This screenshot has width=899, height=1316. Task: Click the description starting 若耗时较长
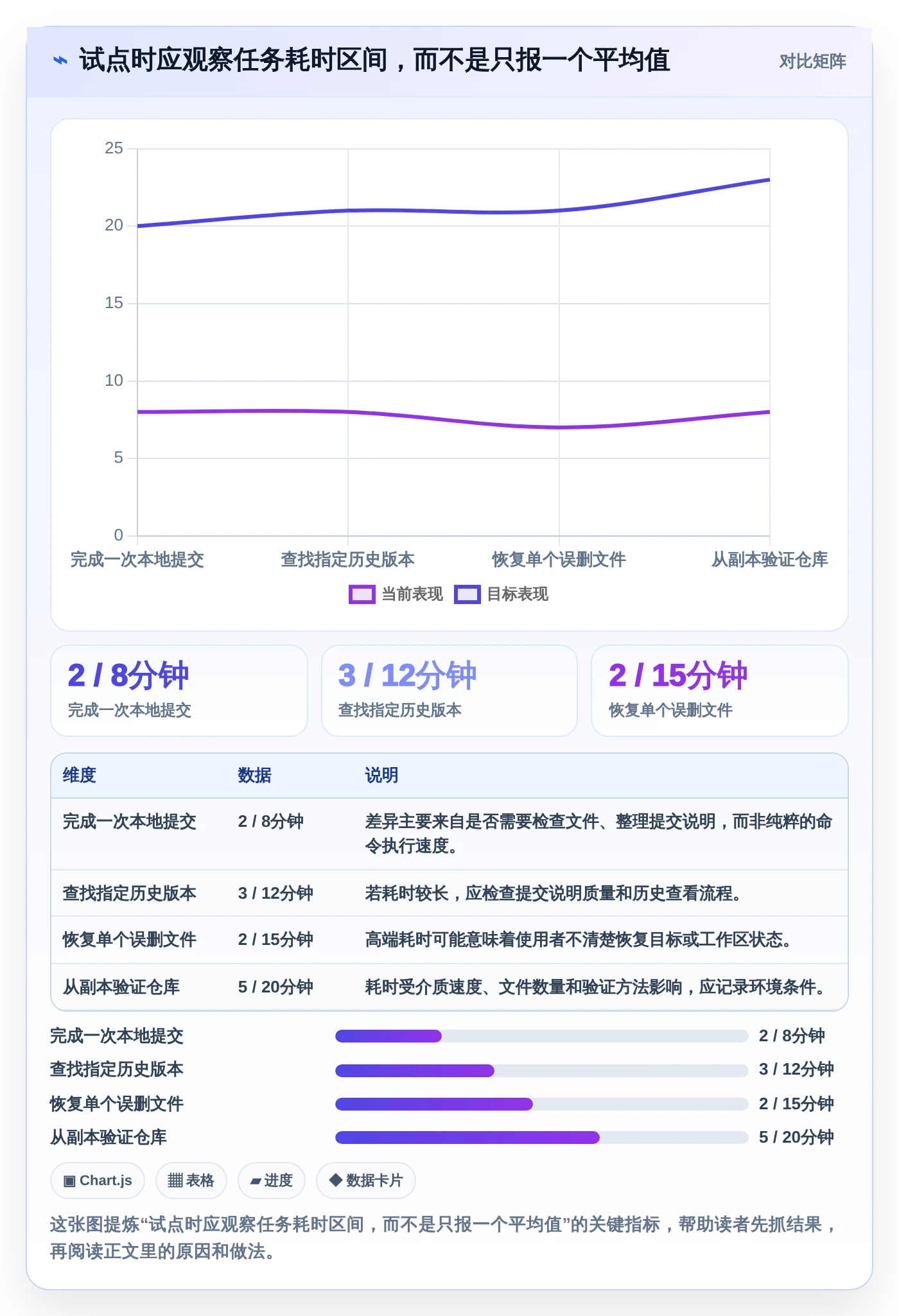point(553,894)
